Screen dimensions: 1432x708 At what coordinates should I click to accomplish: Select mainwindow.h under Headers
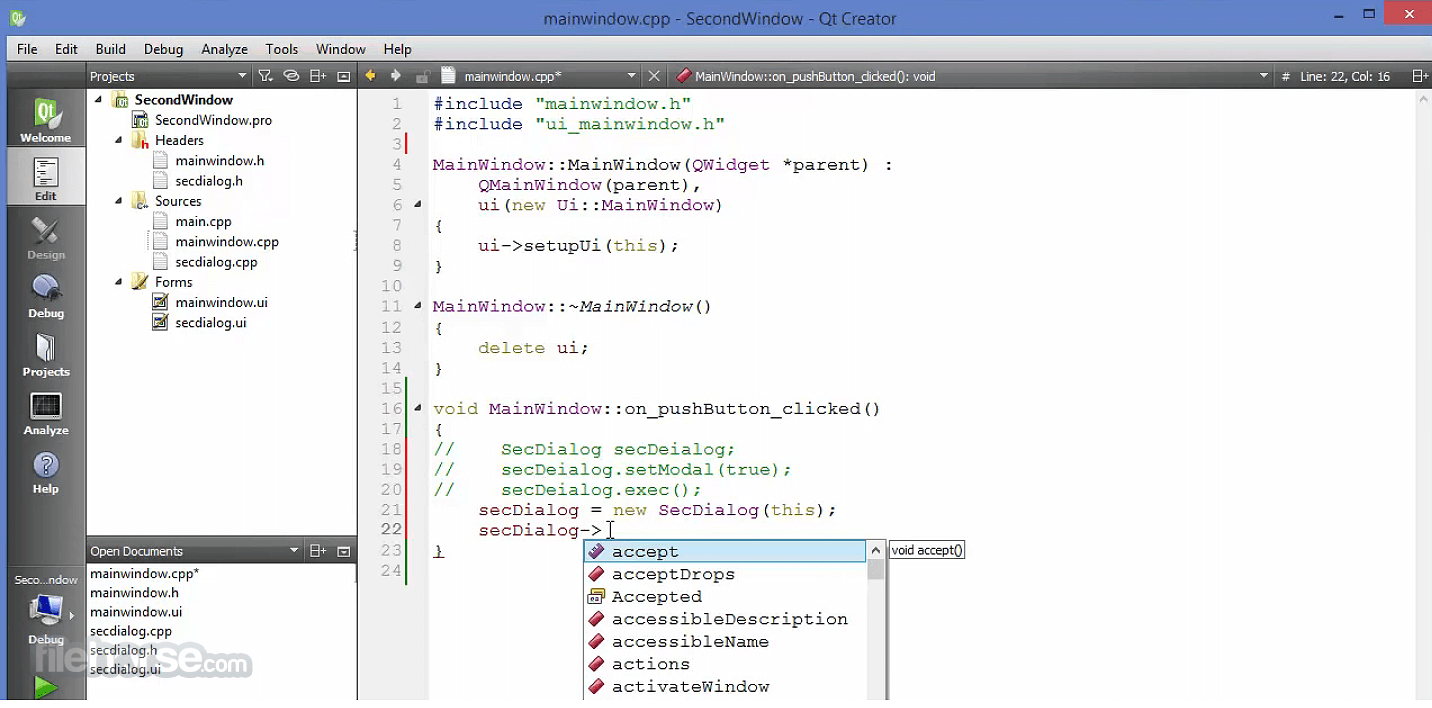pyautogui.click(x=219, y=160)
